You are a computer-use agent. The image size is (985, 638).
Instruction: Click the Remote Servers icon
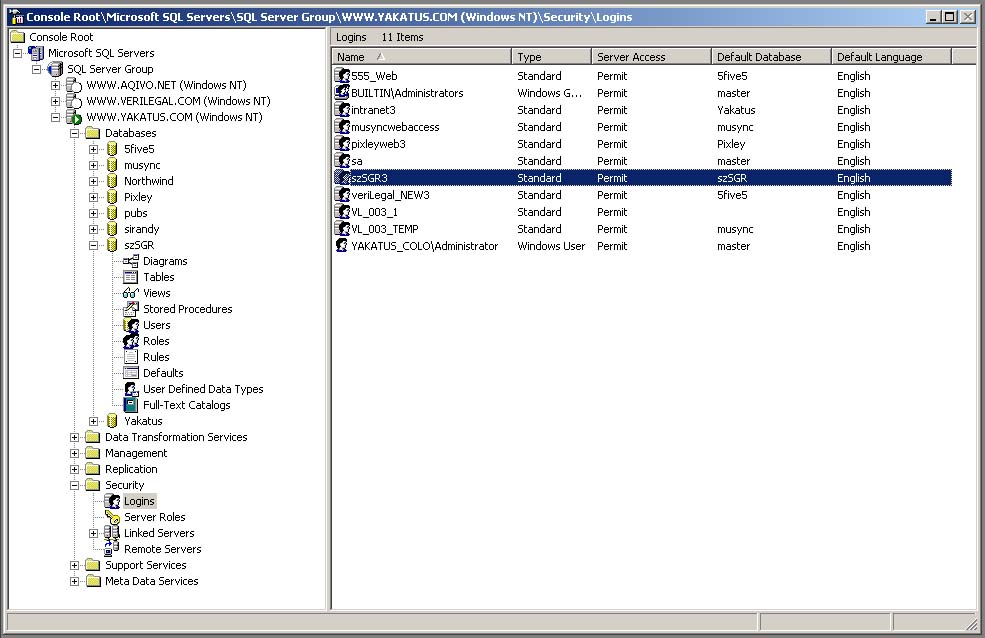pos(112,549)
